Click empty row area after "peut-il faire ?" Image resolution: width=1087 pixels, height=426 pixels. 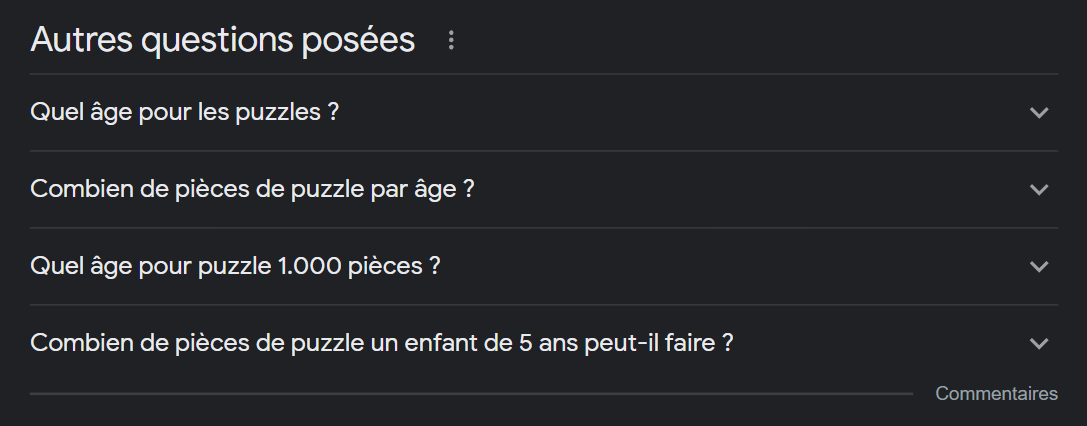tap(880, 343)
